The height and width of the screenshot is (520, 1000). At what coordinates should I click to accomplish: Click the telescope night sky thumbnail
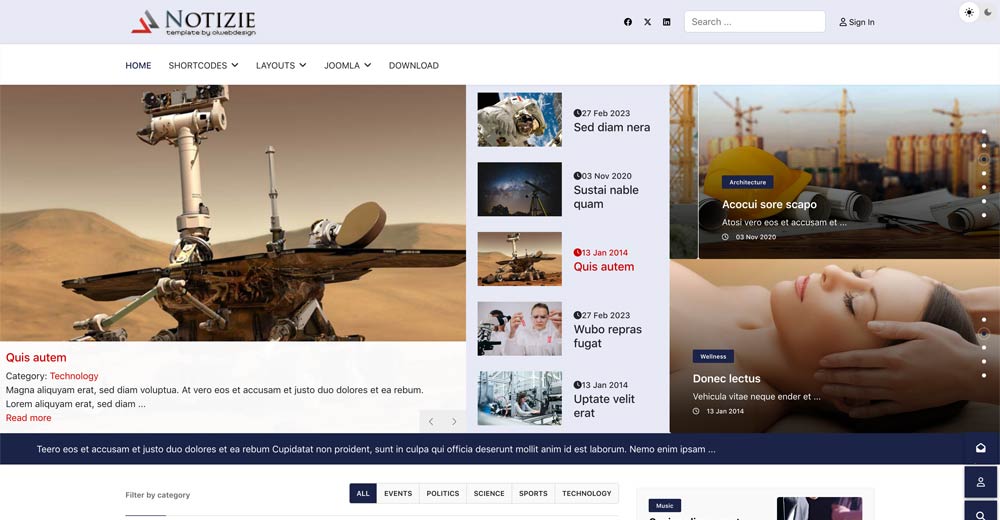520,189
